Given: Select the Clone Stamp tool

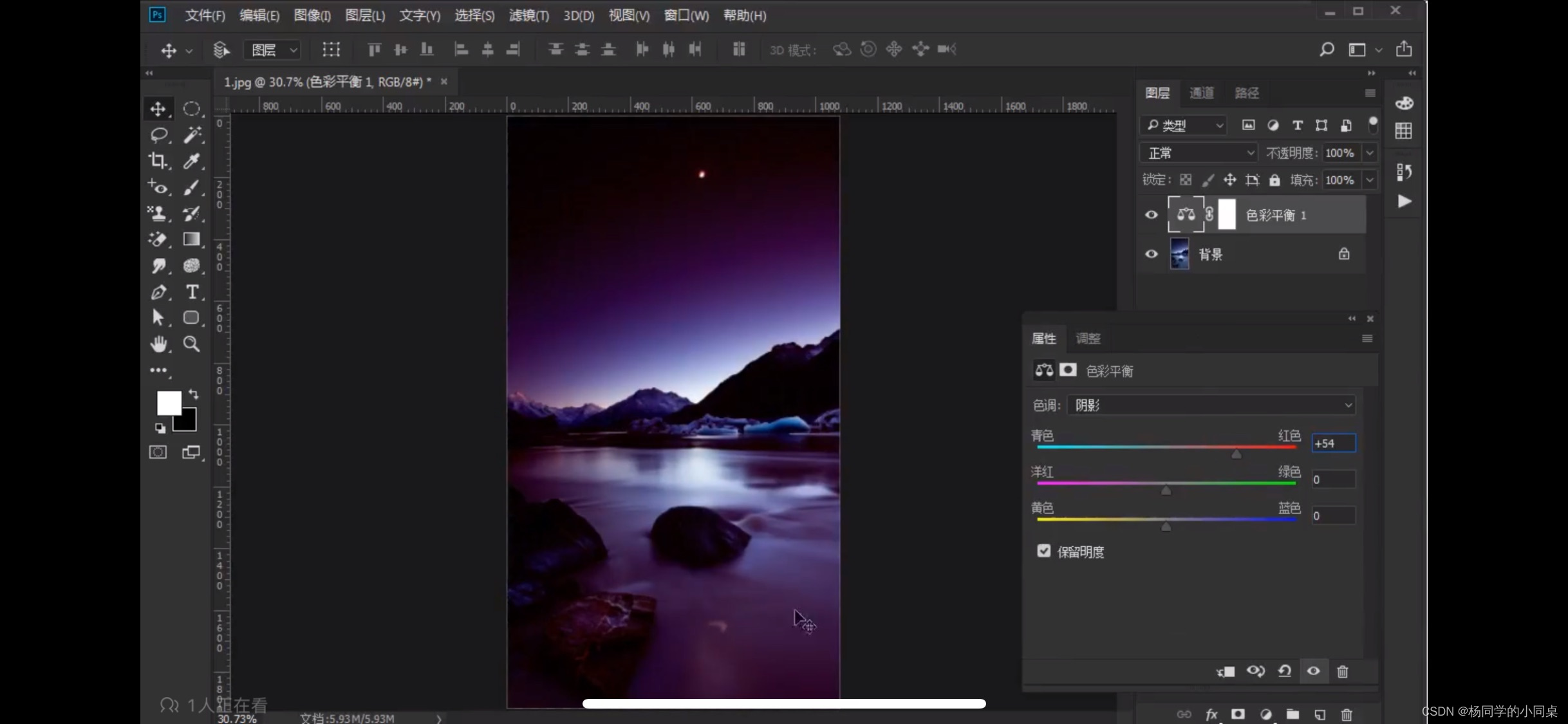Looking at the screenshot, I should pyautogui.click(x=158, y=213).
